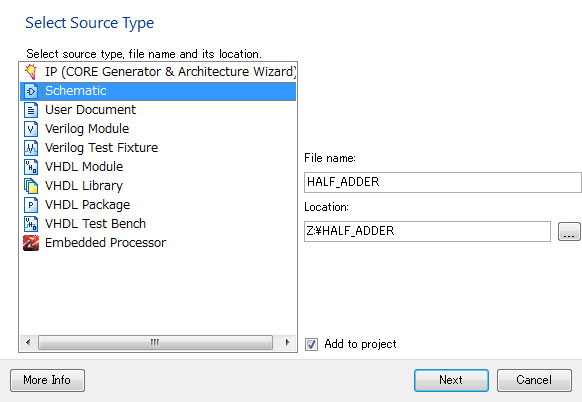Click the source list horizontal scrollbar thumb
This screenshot has height=402, width=582.
(x=155, y=342)
